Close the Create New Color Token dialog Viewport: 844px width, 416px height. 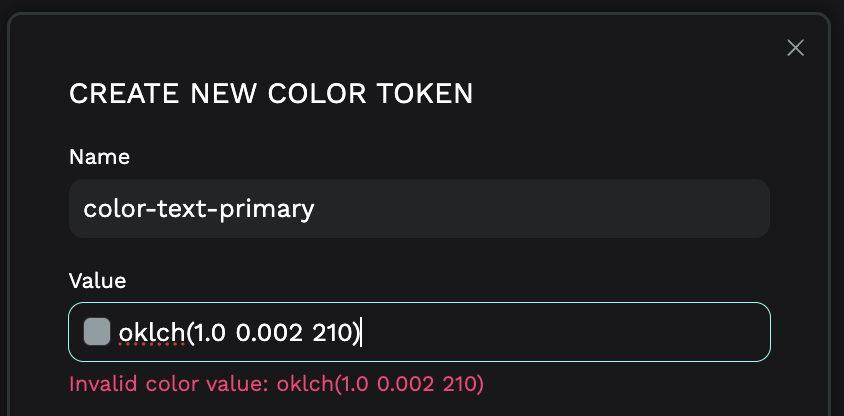pos(796,48)
